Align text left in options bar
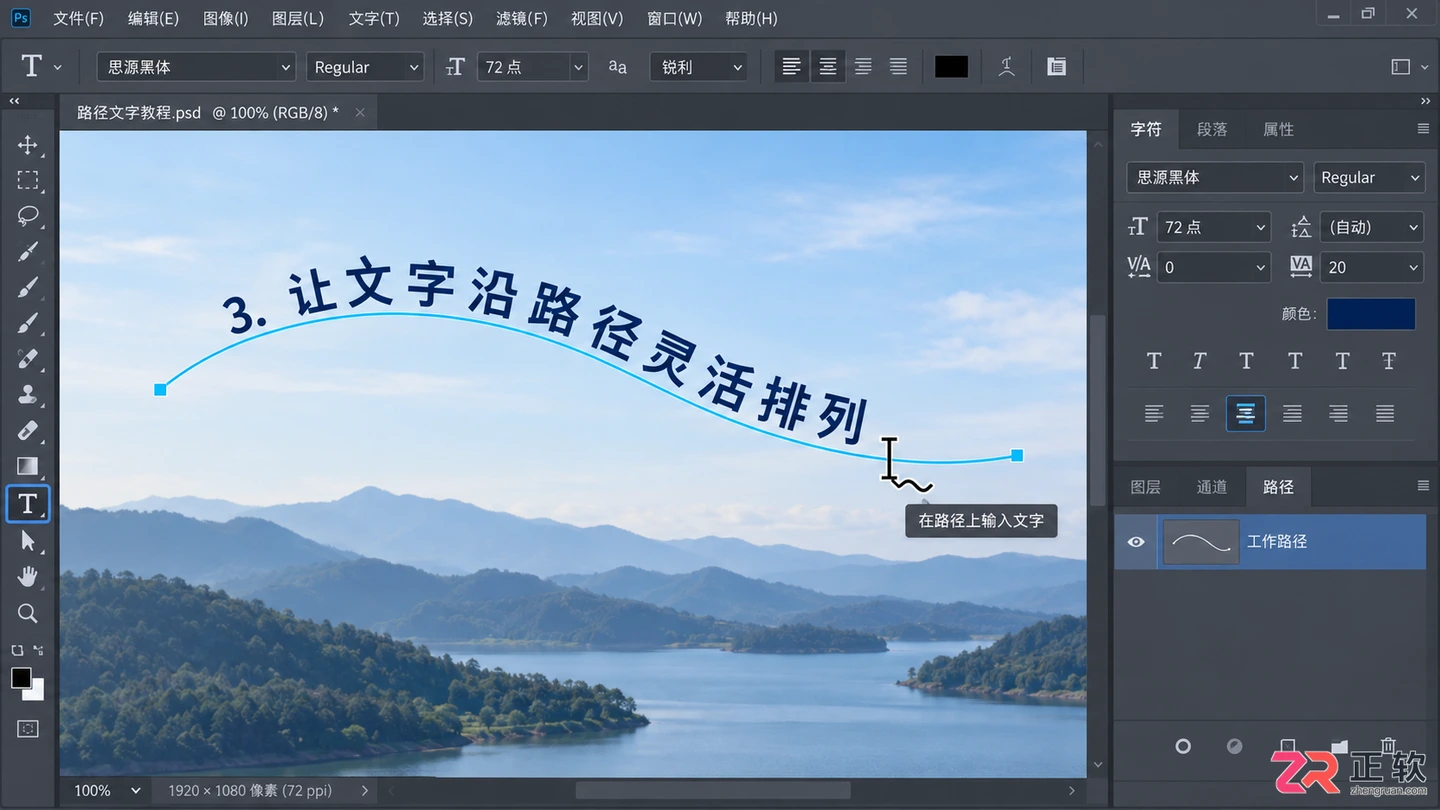 coord(791,67)
